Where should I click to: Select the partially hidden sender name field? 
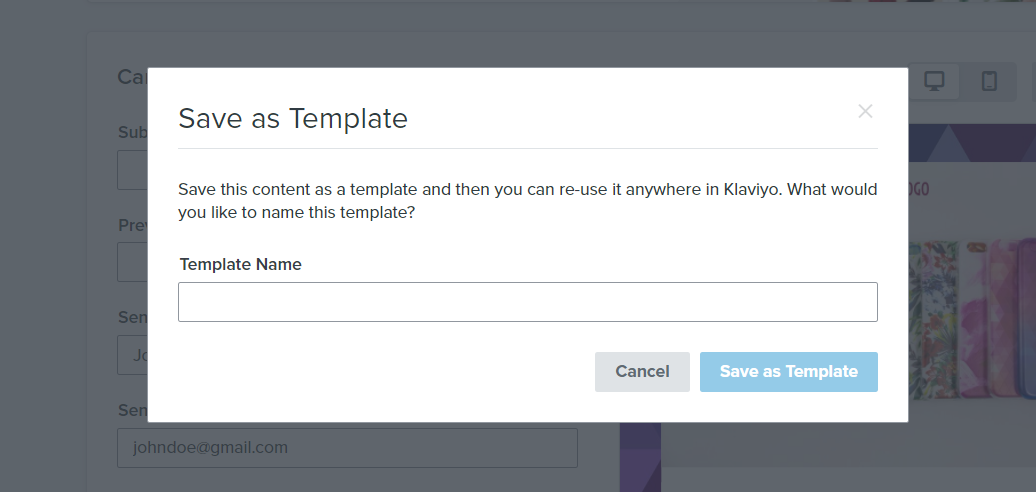[132, 355]
